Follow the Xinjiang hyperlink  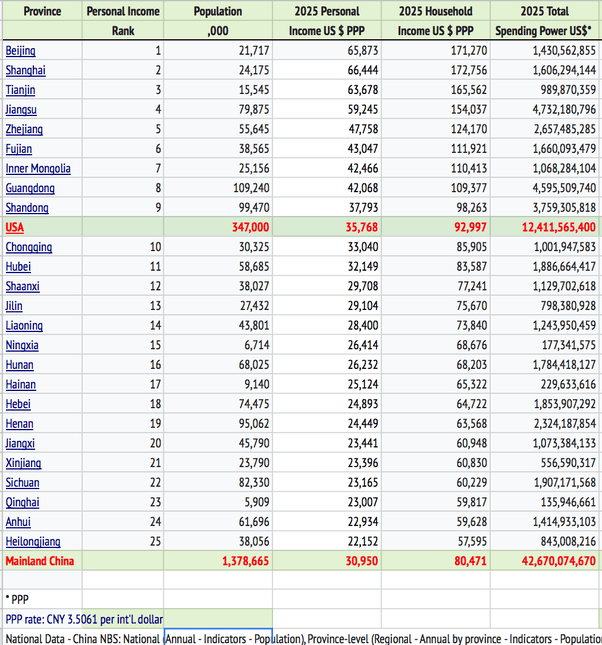[x=23, y=463]
